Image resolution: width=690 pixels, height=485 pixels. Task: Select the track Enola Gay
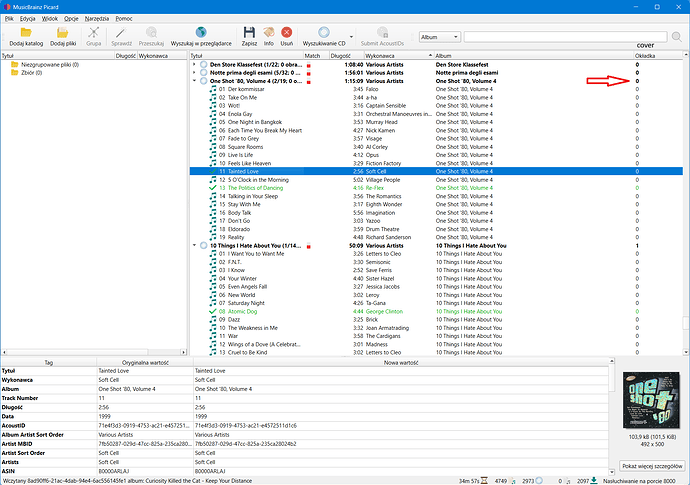pos(436,114)
